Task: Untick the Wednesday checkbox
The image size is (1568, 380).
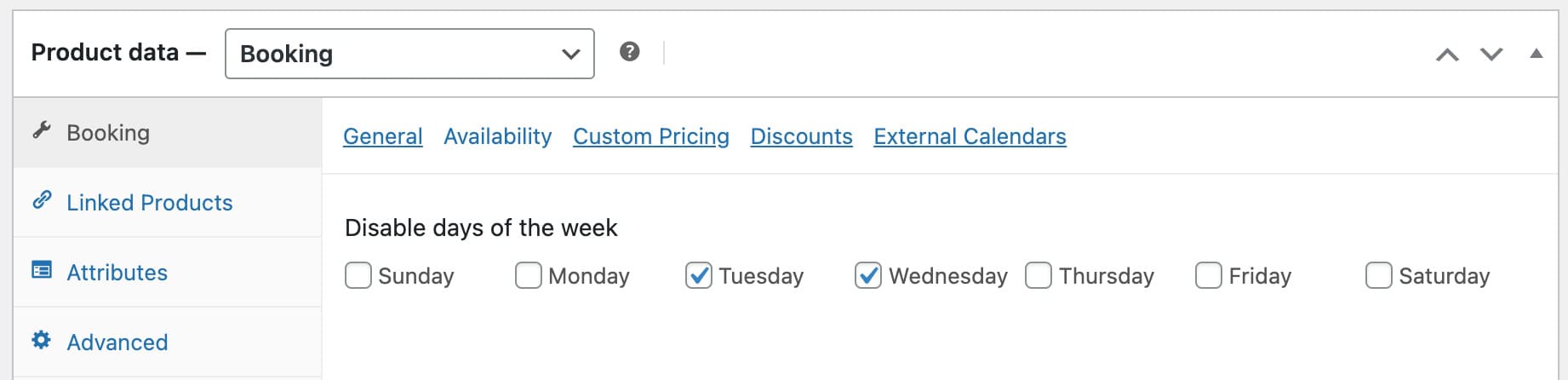Action: click(x=868, y=275)
